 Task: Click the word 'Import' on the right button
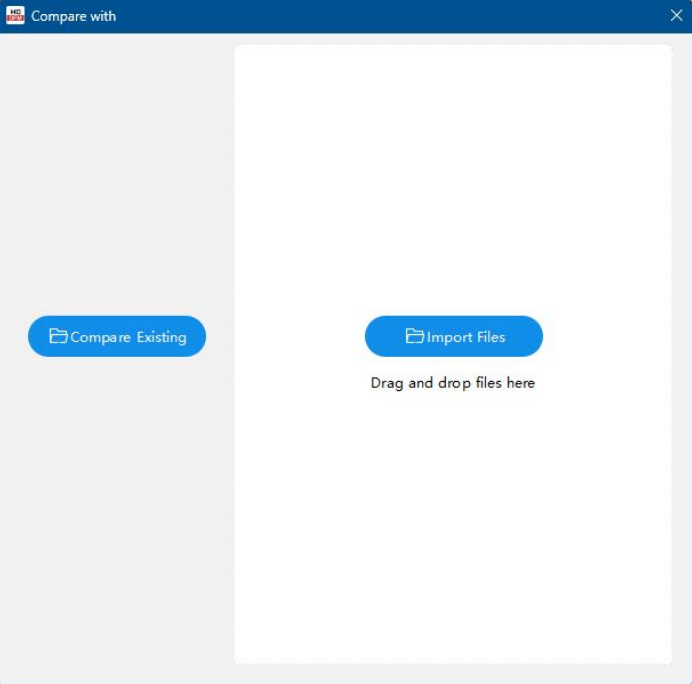(x=450, y=338)
